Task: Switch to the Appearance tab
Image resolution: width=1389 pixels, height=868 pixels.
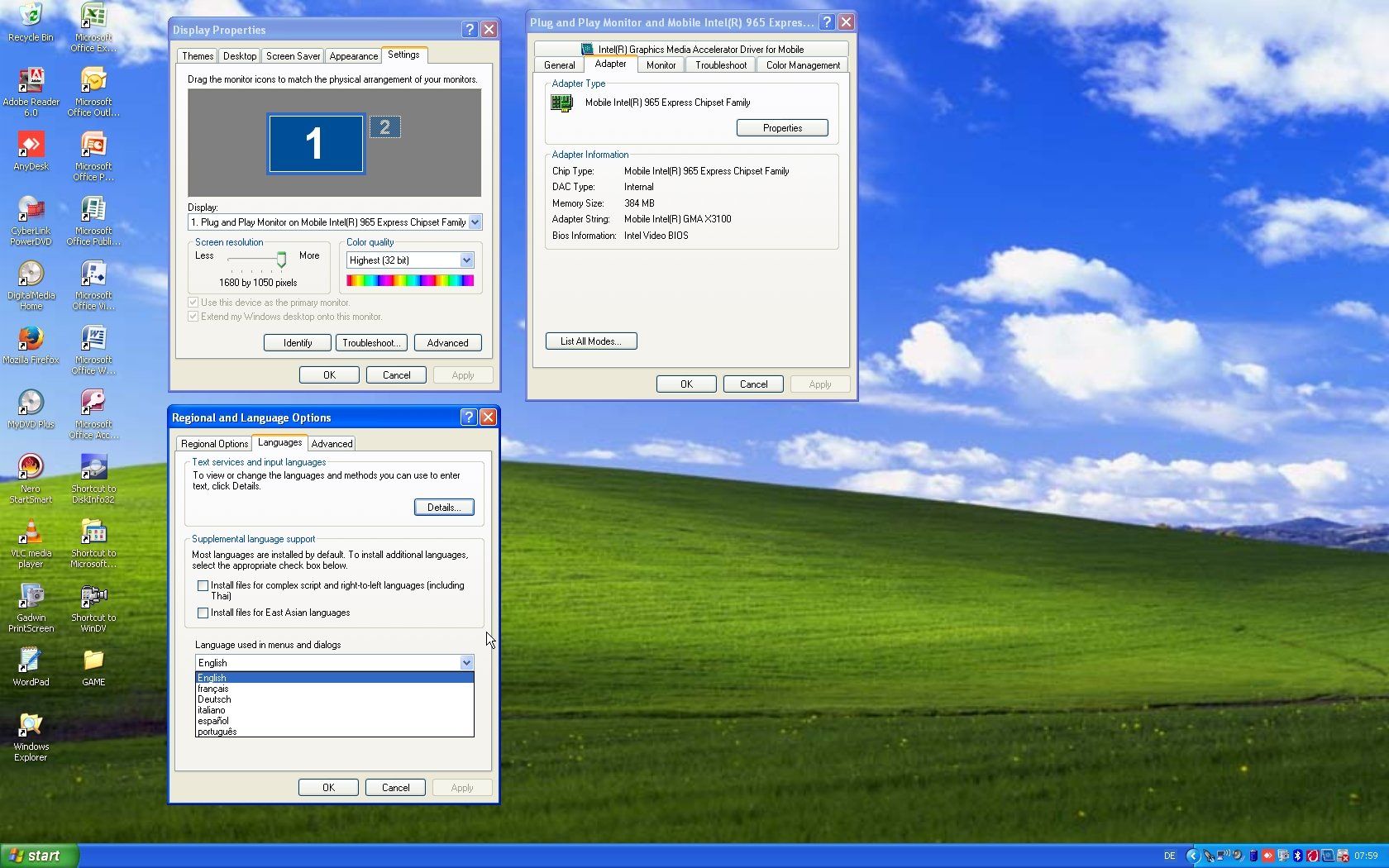Action: point(353,56)
